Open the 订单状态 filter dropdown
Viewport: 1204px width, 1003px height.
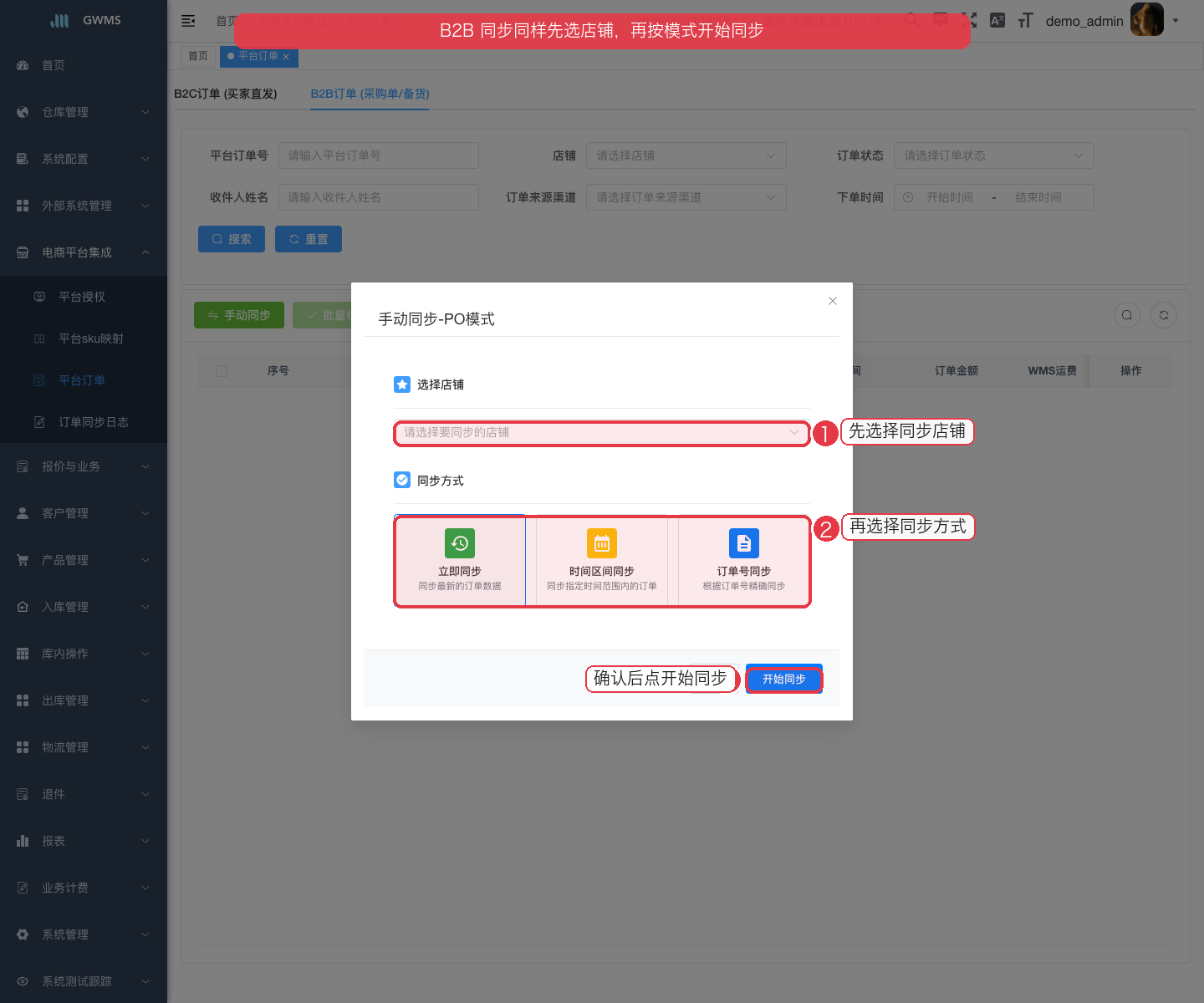tap(994, 155)
